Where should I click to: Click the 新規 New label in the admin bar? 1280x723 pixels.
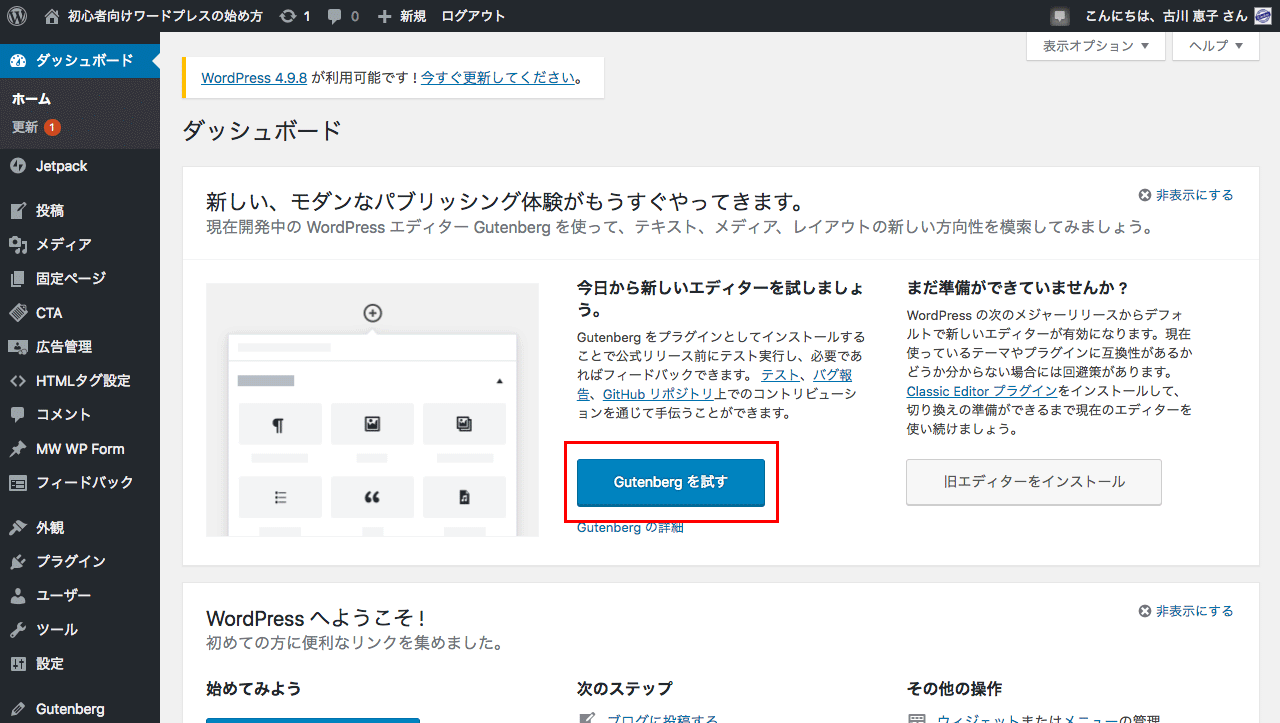pos(413,16)
